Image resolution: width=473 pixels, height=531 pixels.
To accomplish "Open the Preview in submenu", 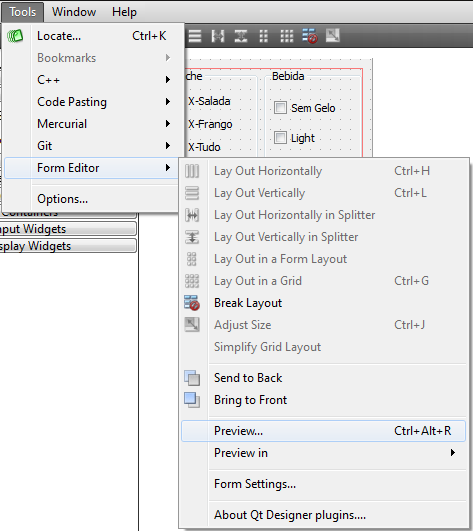I will click(323, 453).
